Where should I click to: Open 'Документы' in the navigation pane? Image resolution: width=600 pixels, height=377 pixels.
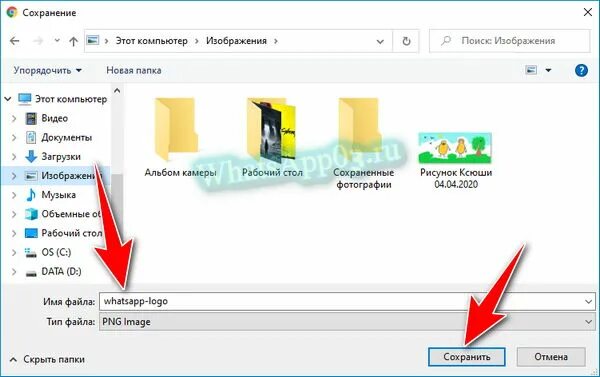tap(66, 137)
